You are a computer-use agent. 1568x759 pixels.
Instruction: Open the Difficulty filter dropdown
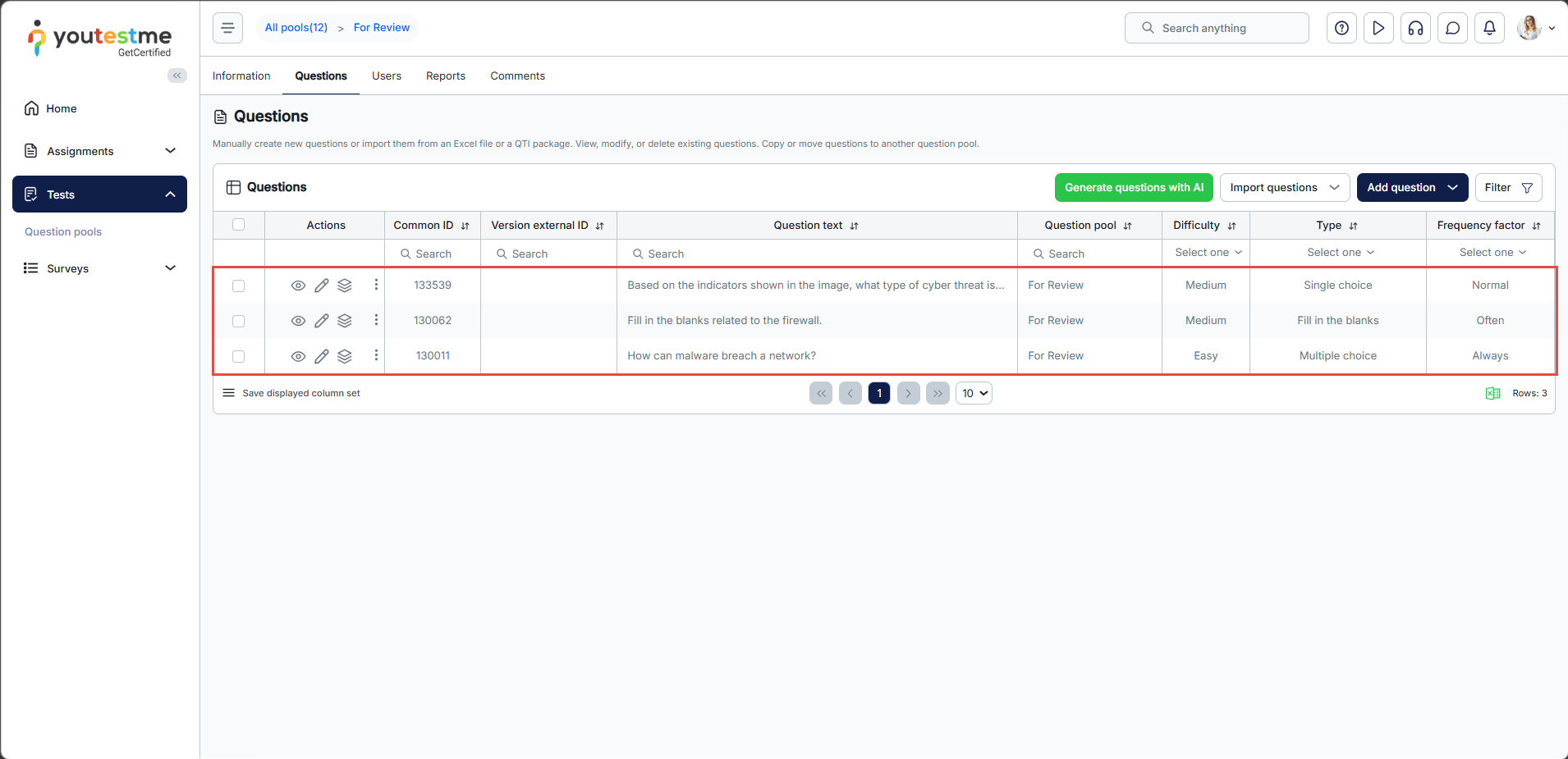(x=1207, y=253)
